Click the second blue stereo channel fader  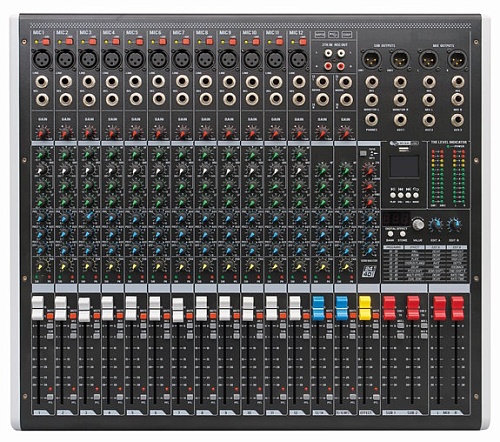(x=342, y=309)
